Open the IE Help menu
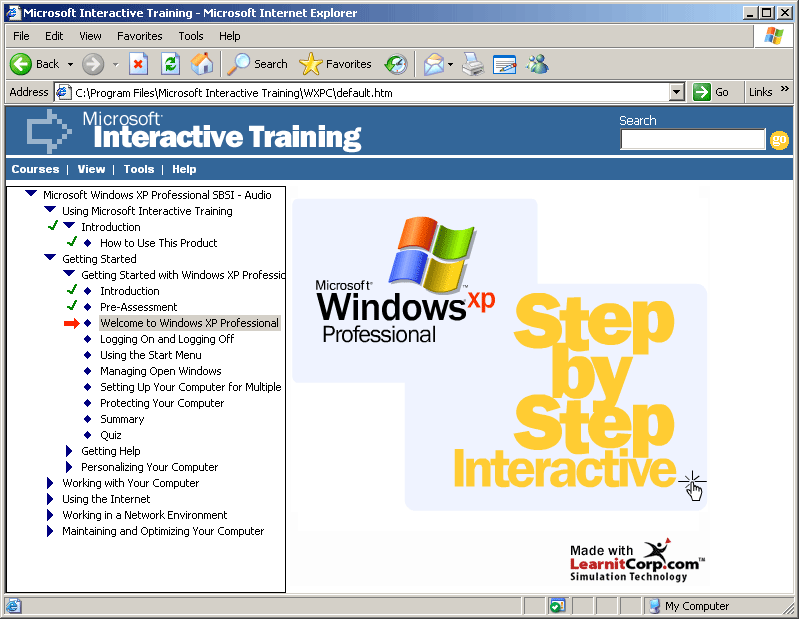Image resolution: width=799 pixels, height=619 pixels. click(x=230, y=36)
